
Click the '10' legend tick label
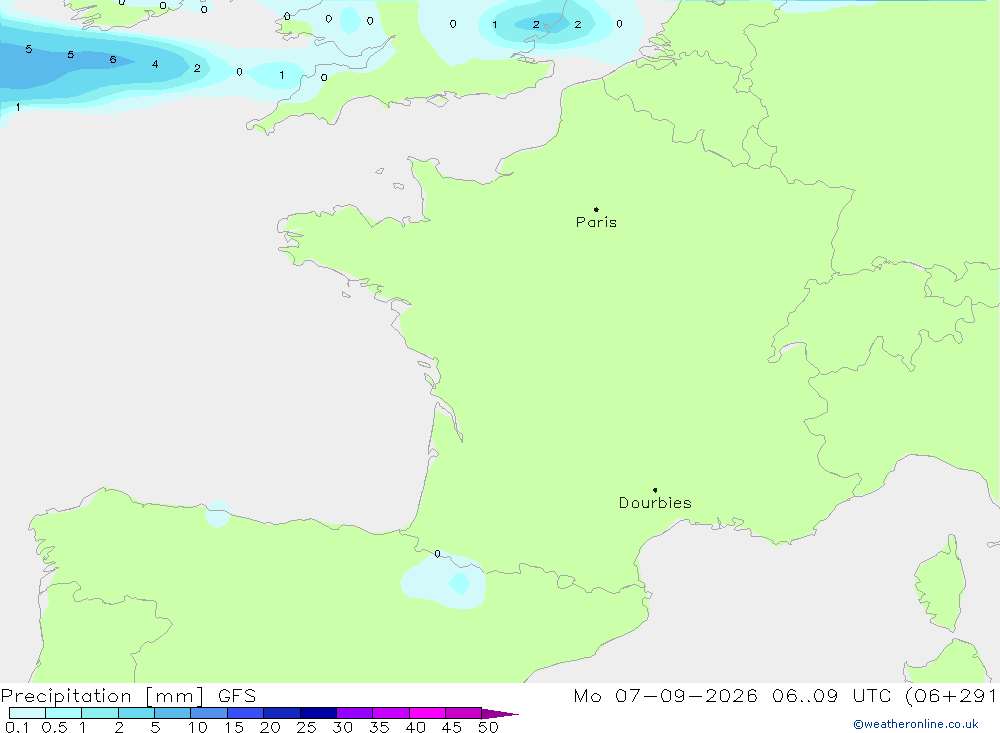[198, 727]
